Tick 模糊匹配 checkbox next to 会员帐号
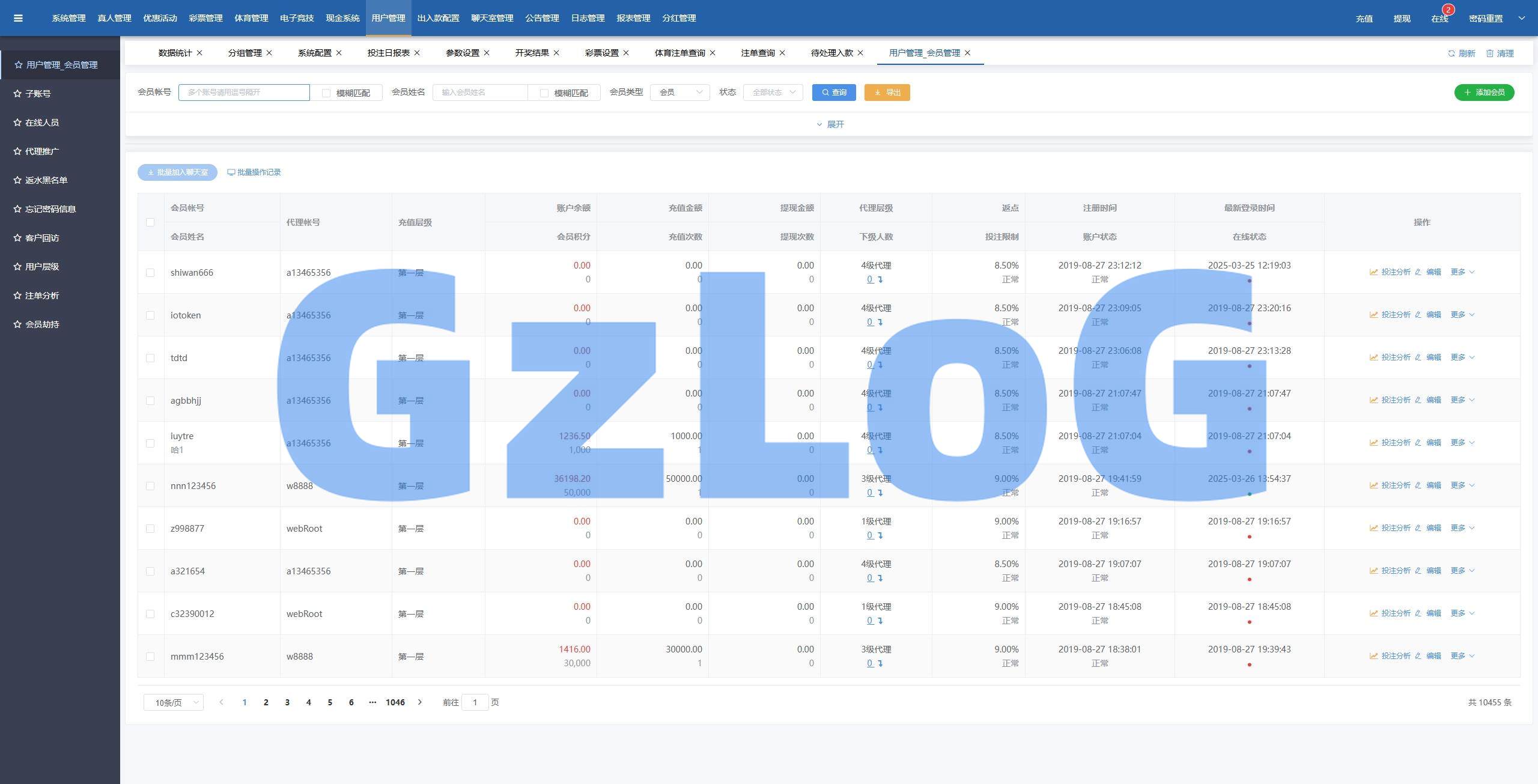The image size is (1538, 784). [326, 93]
